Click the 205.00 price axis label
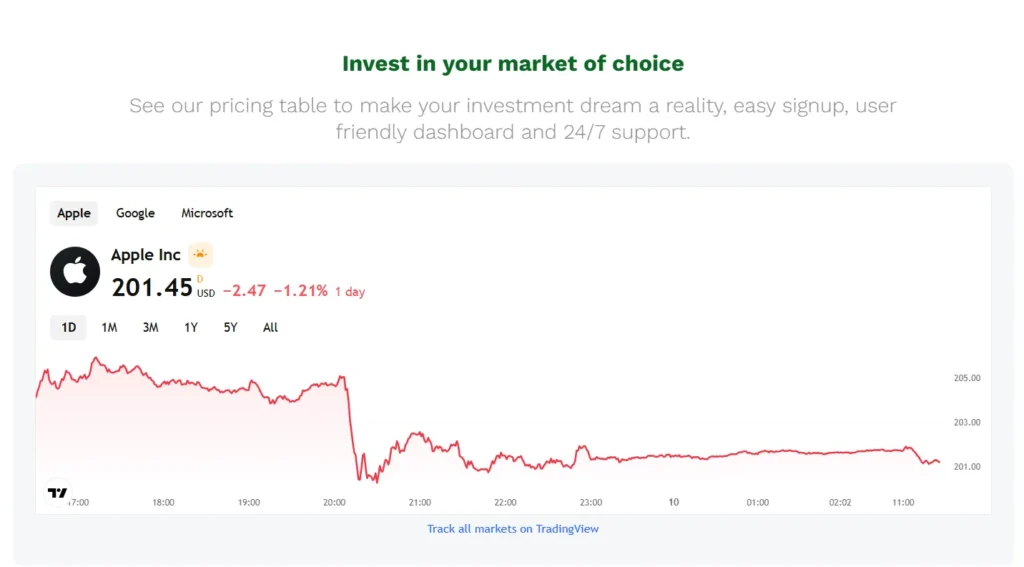 coord(966,378)
